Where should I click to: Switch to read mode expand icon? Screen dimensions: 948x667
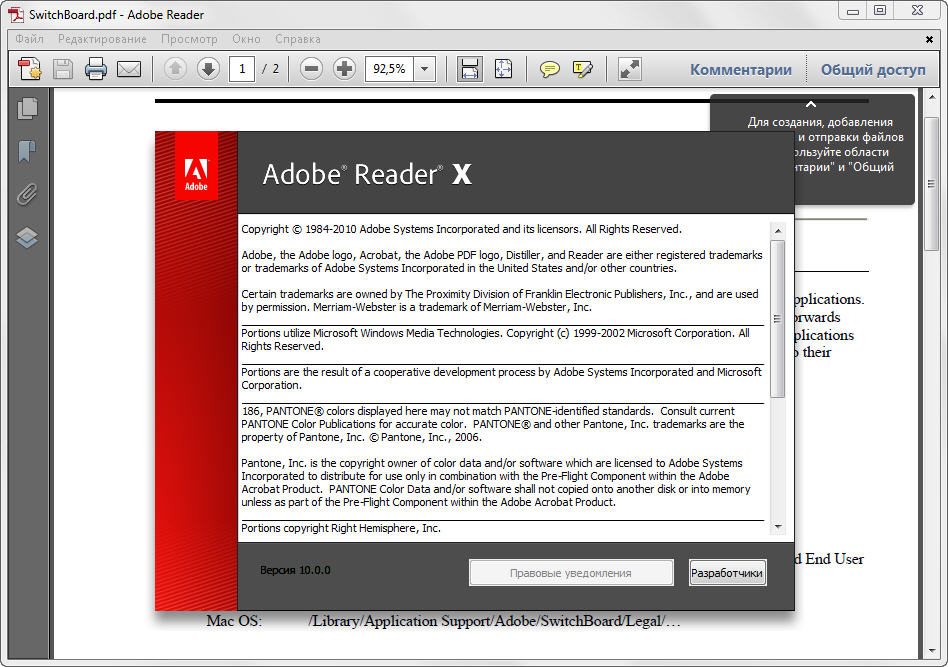click(629, 69)
